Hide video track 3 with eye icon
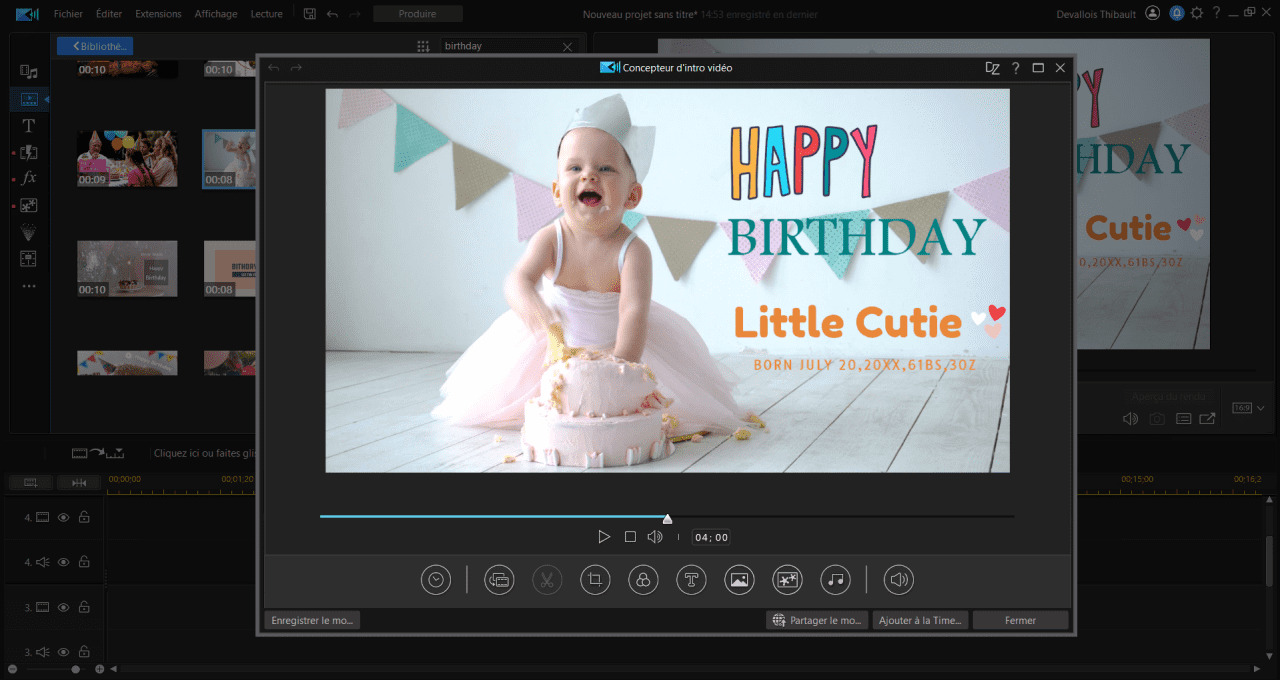 (x=63, y=607)
